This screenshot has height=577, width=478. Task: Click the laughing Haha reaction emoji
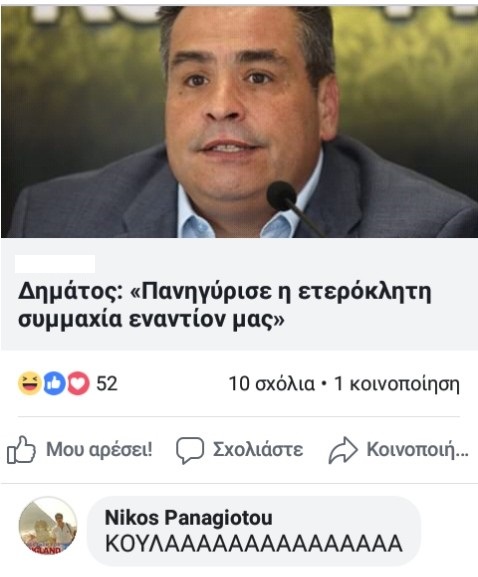pyautogui.click(x=29, y=383)
